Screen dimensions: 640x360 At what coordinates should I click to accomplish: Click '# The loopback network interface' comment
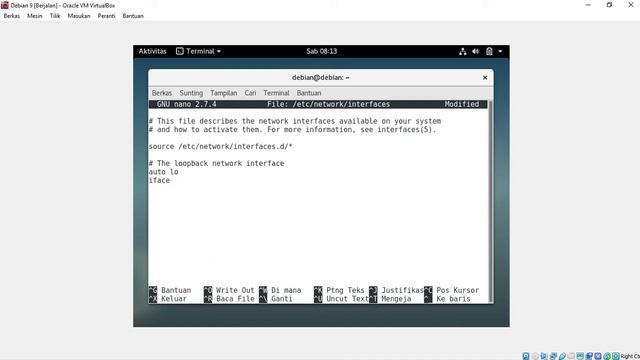click(x=216, y=163)
